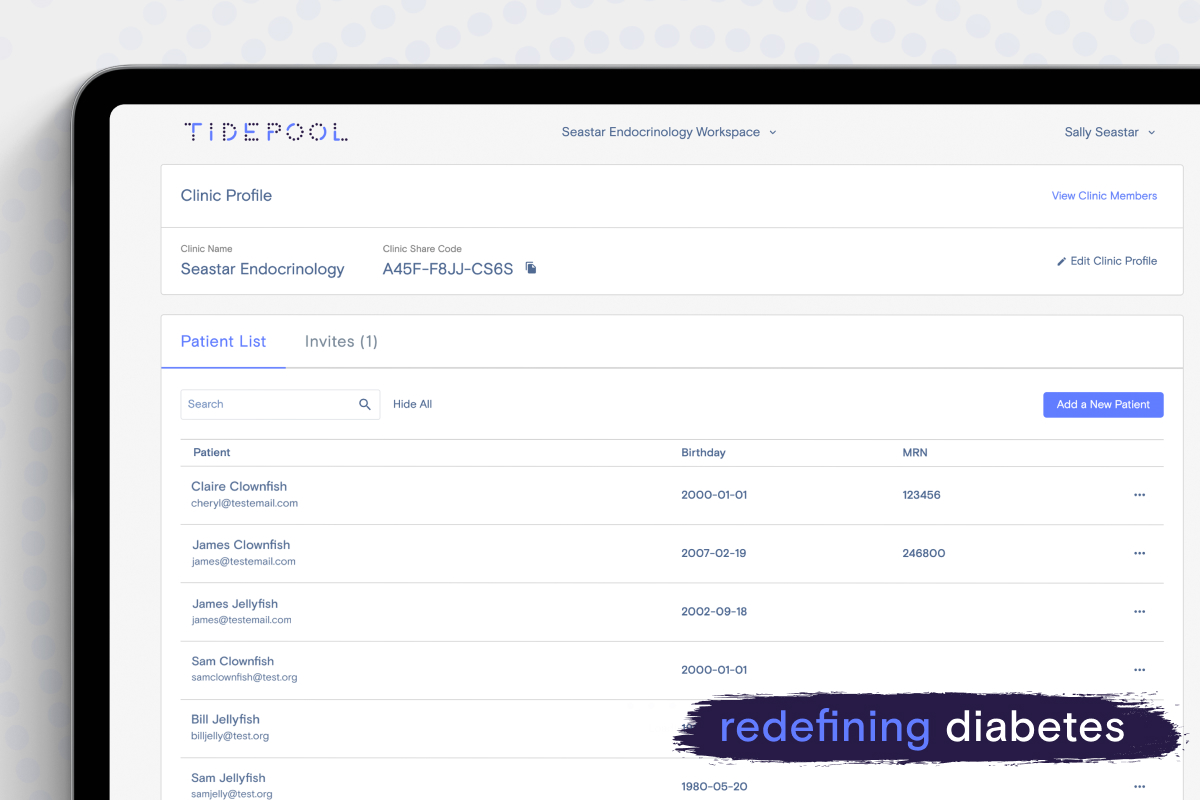Open the actions menu for Sam Clownfish
The height and width of the screenshot is (800, 1200).
coord(1139,670)
